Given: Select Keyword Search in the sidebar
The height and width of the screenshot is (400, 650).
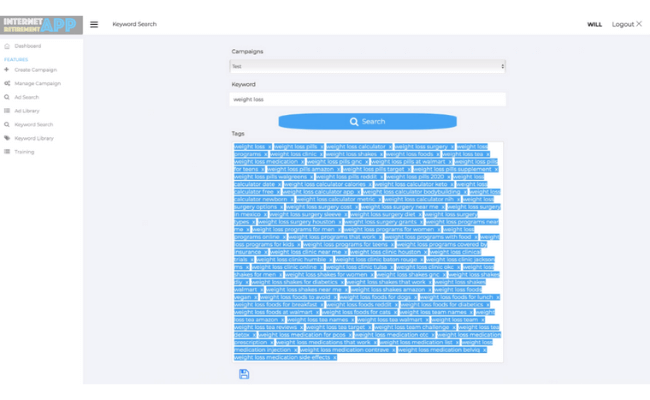Looking at the screenshot, I should point(34,125).
